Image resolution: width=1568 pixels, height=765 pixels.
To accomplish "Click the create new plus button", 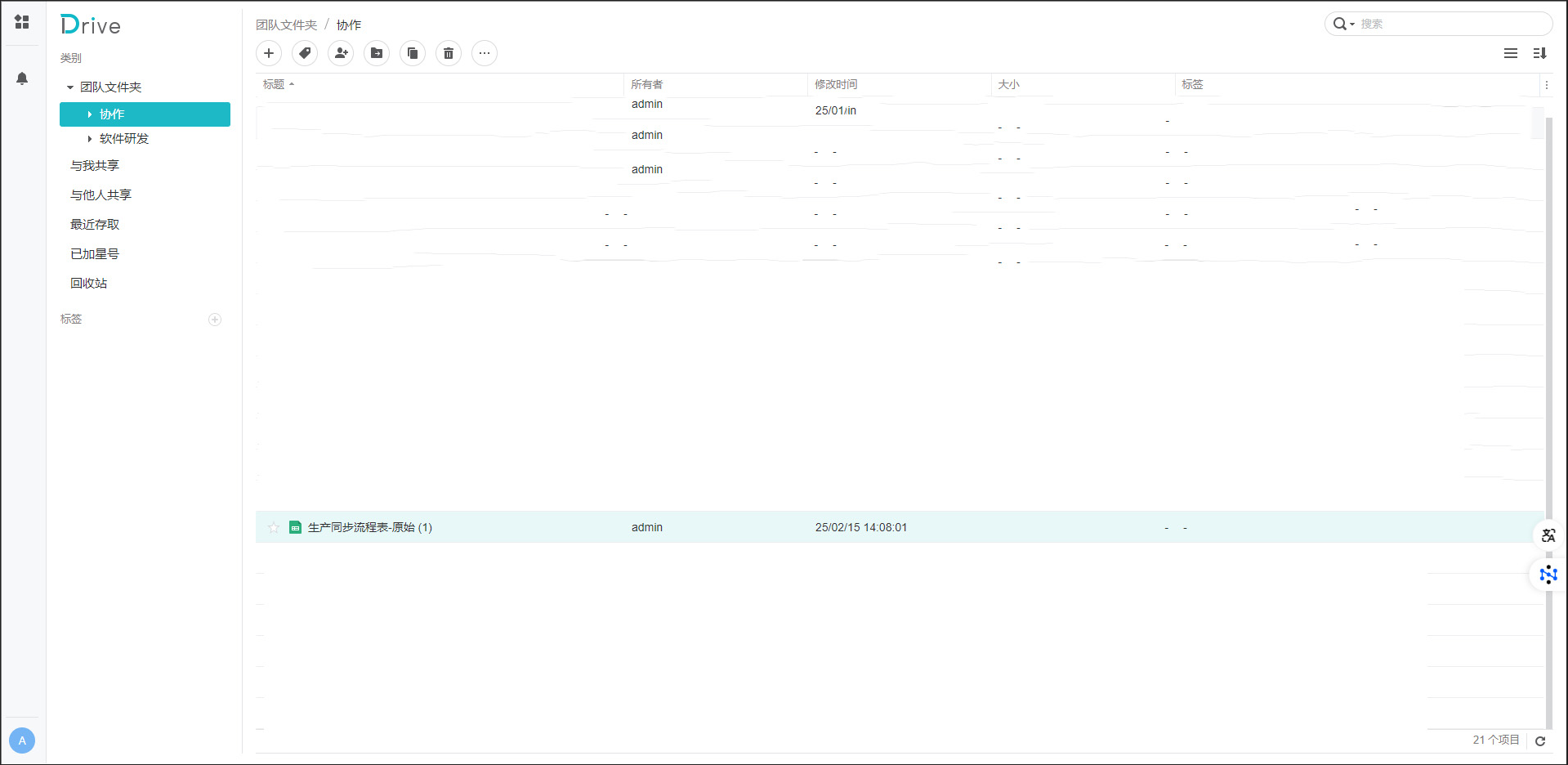I will pyautogui.click(x=269, y=53).
